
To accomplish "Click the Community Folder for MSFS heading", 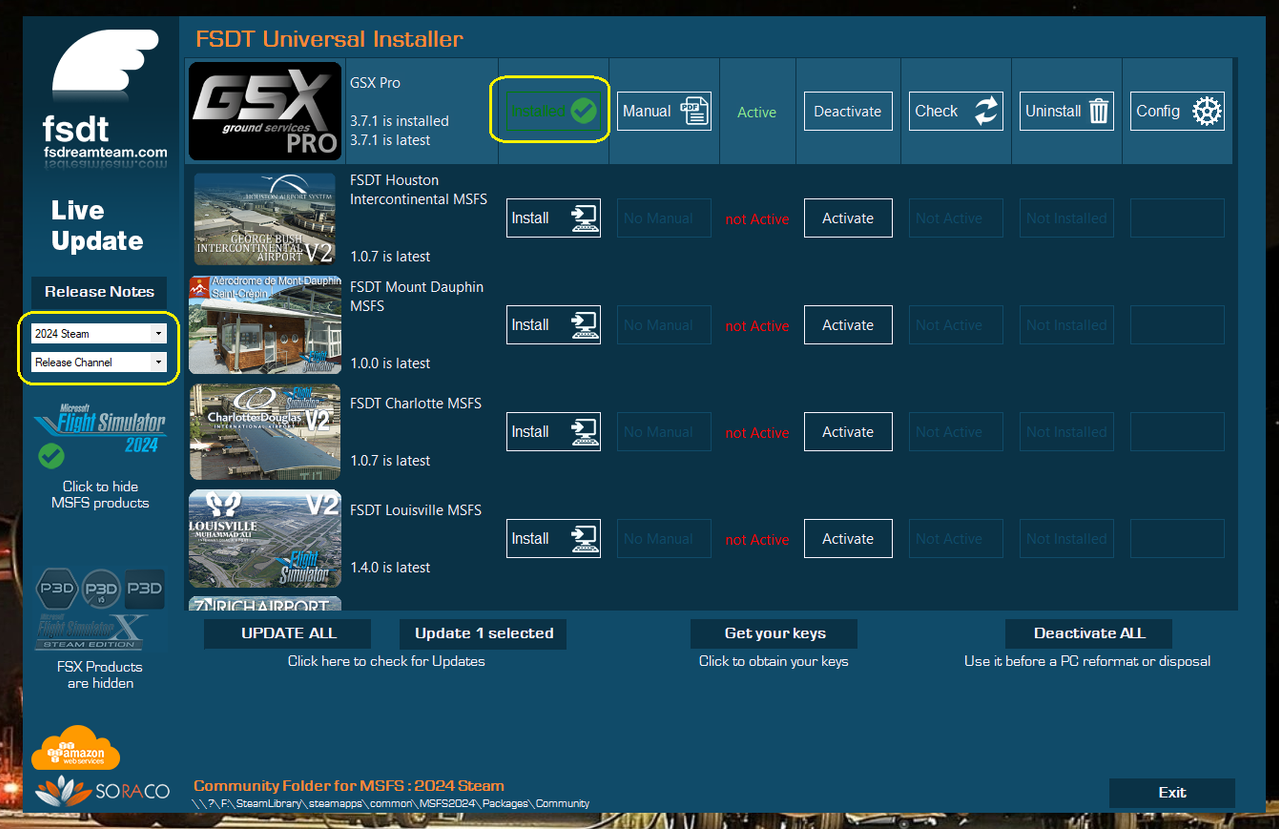I will pyautogui.click(x=349, y=786).
